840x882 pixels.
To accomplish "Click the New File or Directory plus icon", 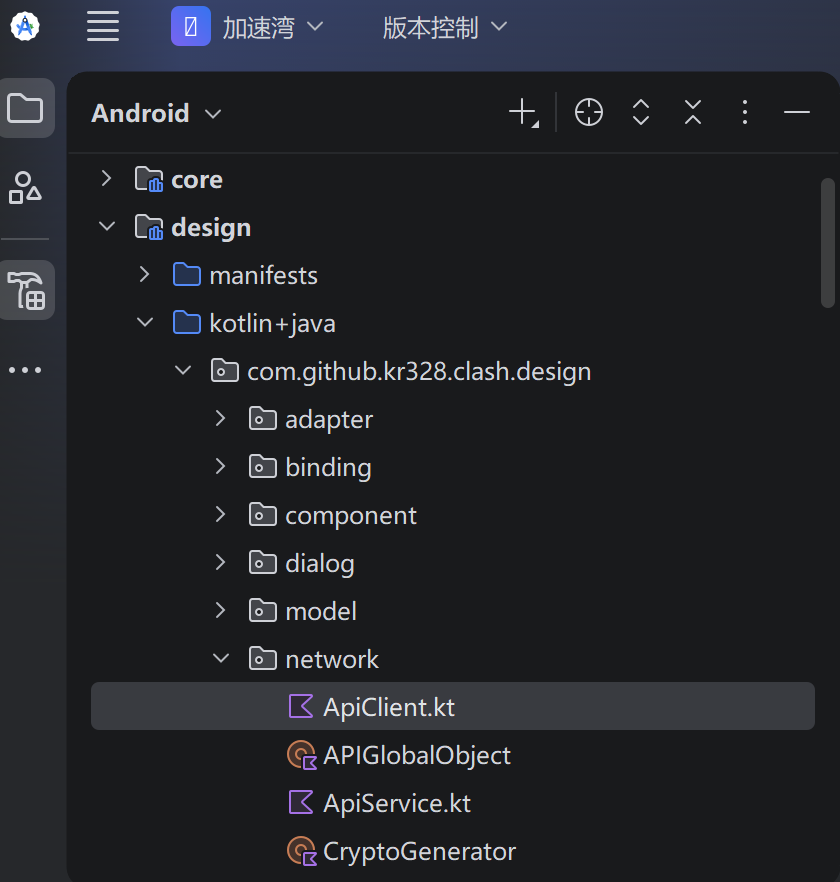I will tap(524, 112).
